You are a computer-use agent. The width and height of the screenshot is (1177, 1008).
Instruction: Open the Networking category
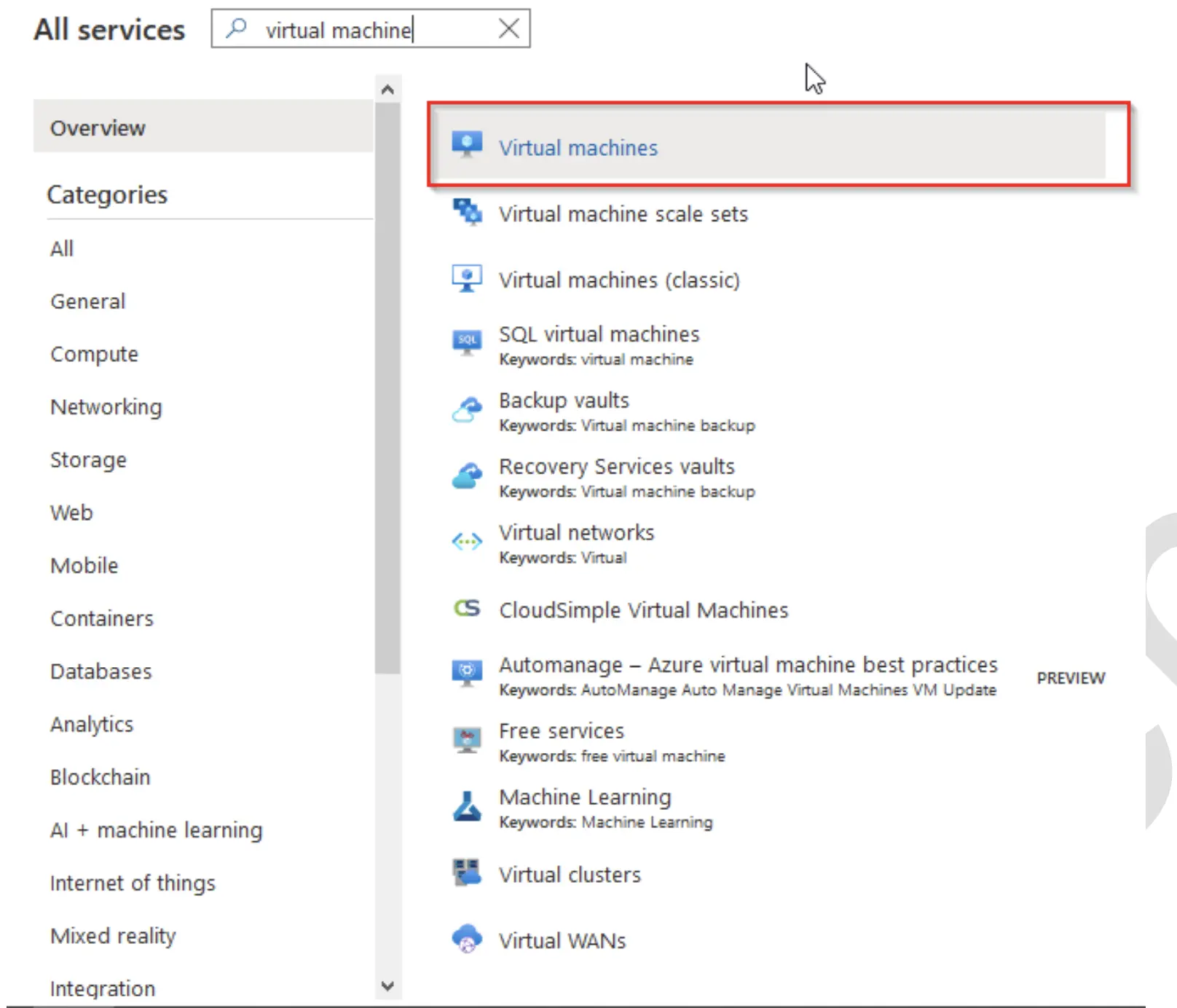(x=106, y=407)
